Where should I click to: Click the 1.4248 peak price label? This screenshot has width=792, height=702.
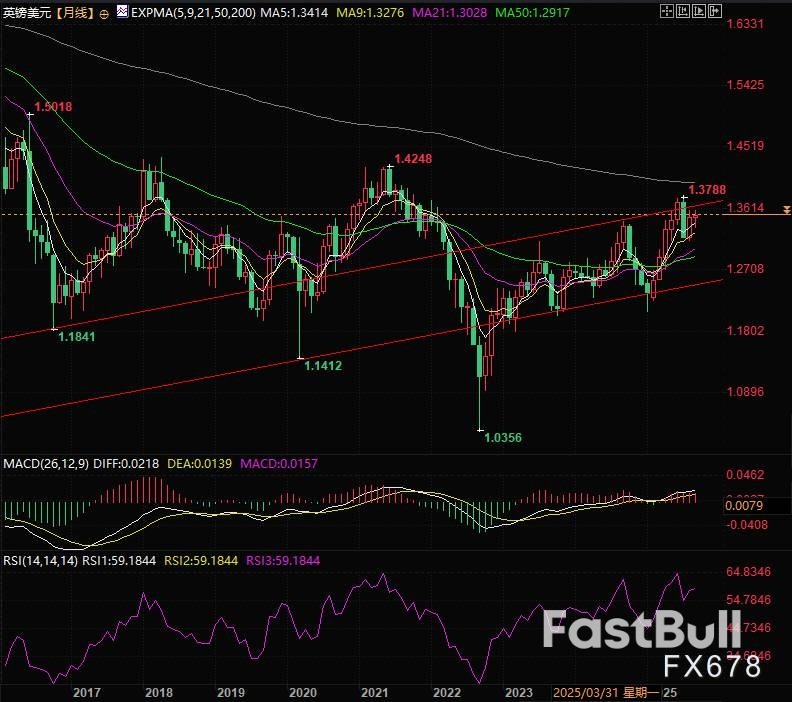point(413,159)
